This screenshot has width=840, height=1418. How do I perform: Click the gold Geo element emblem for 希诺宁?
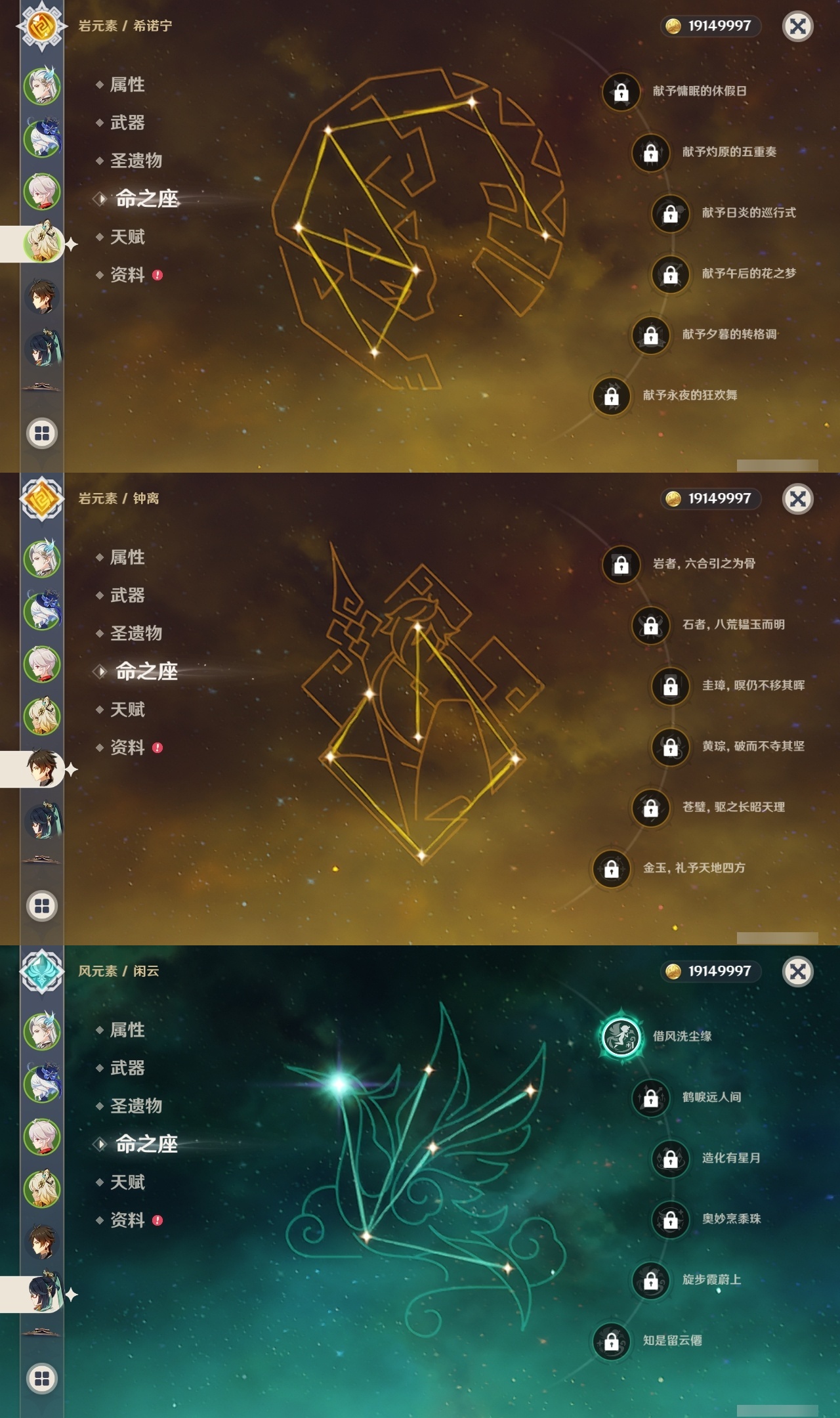point(42,26)
